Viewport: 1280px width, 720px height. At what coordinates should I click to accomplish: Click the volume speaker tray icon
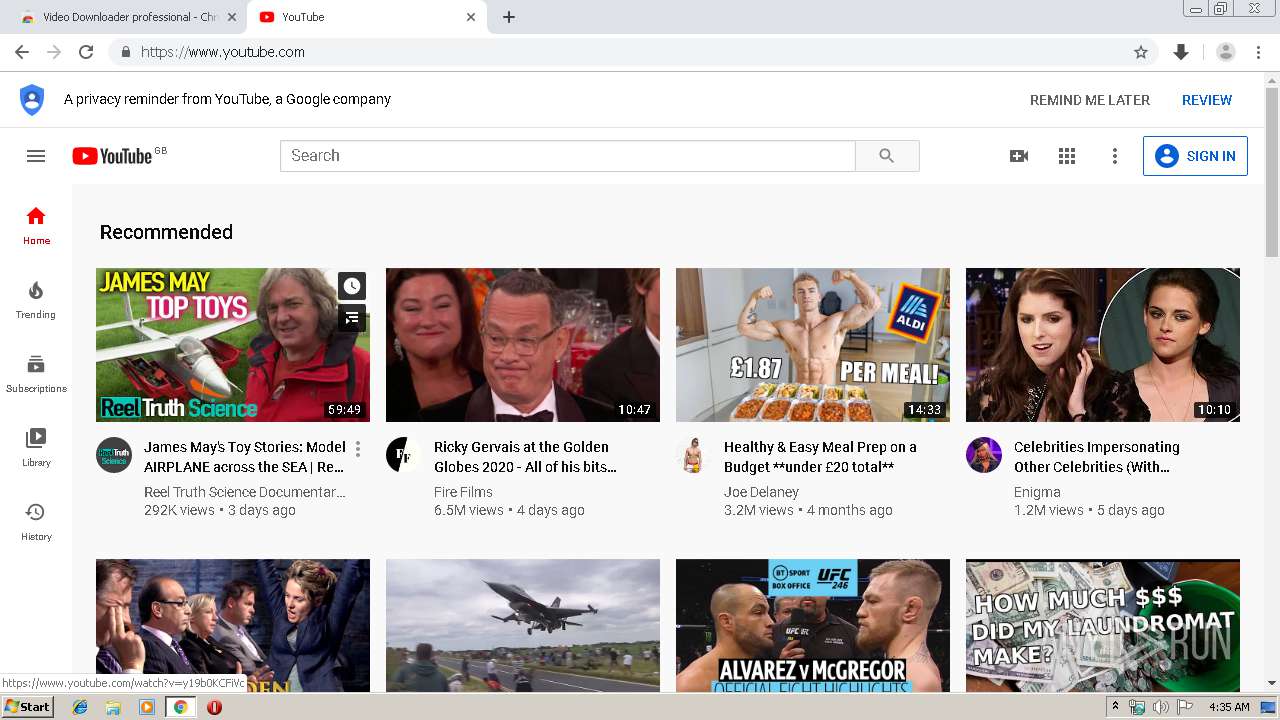(1160, 707)
